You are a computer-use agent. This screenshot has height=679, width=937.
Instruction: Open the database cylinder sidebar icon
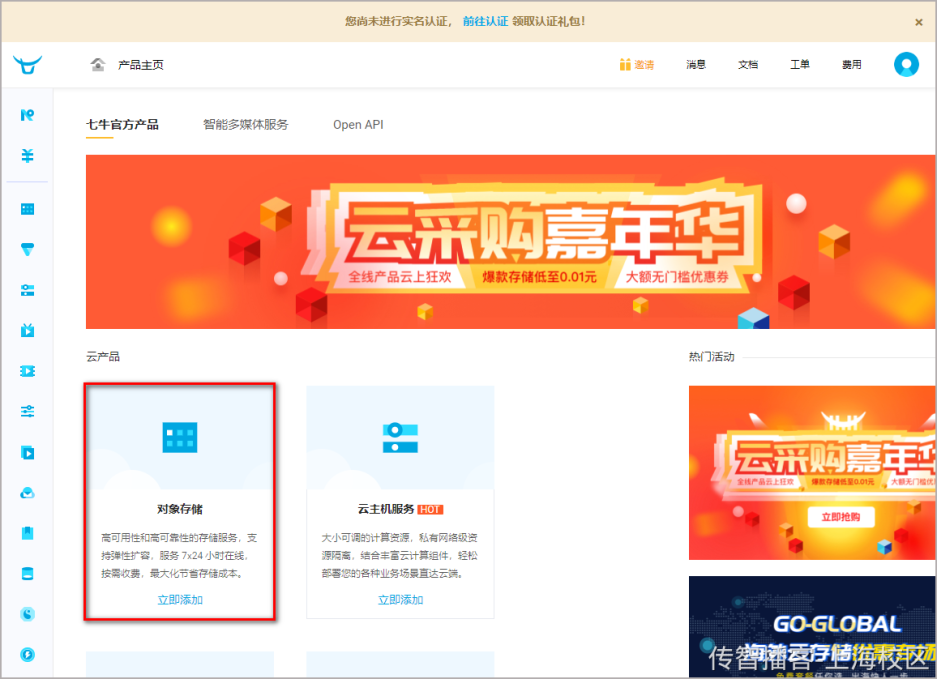click(27, 574)
